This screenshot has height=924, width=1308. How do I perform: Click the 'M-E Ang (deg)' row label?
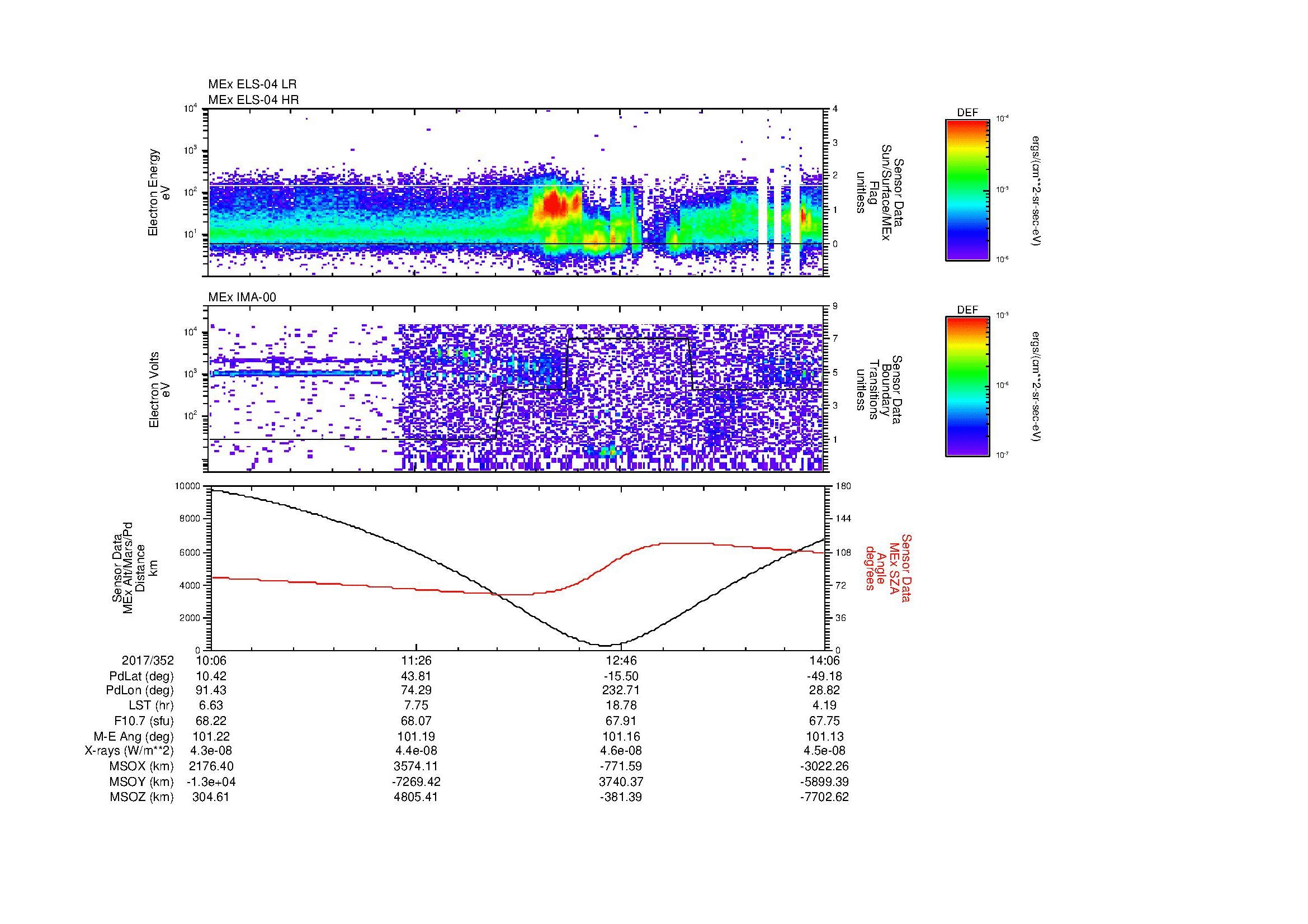coord(134,736)
